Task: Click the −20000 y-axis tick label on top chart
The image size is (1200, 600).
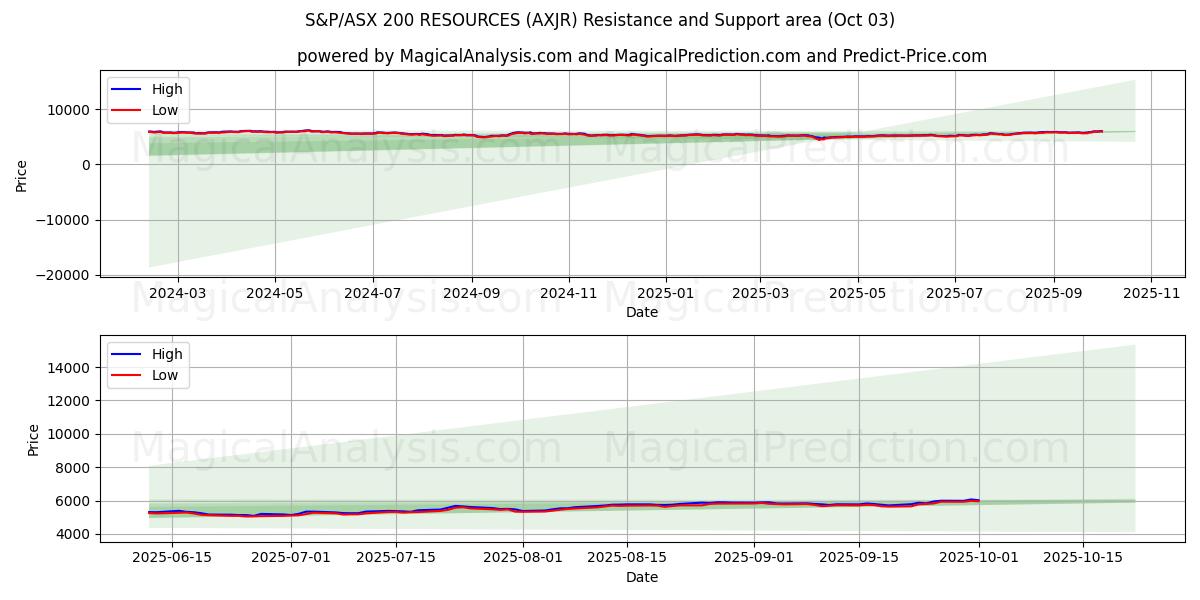Action: click(62, 275)
